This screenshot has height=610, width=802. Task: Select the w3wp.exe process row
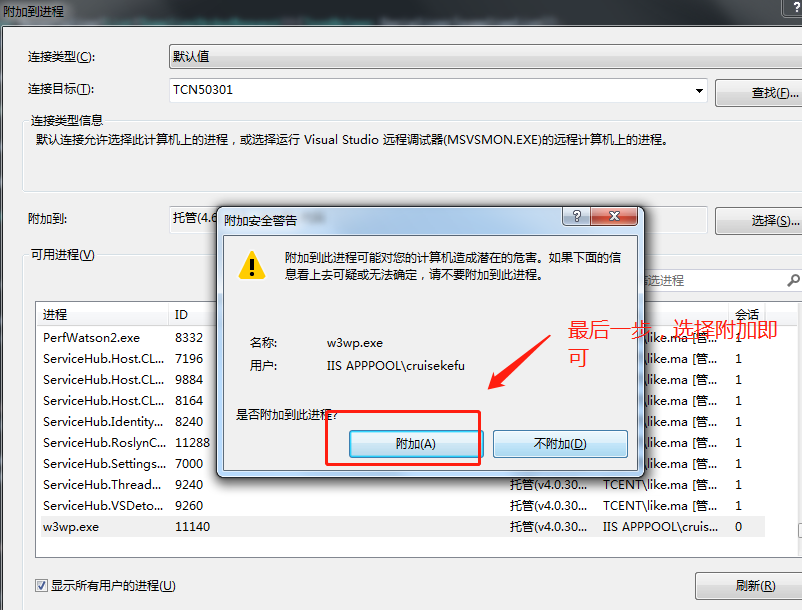(x=403, y=527)
